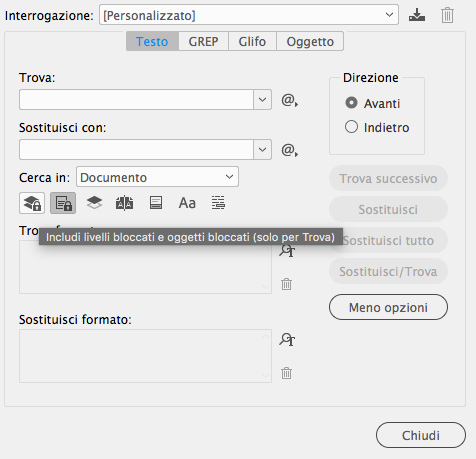The width and height of the screenshot is (476, 459).
Task: Select the Indietro direction radio button
Action: (351, 127)
